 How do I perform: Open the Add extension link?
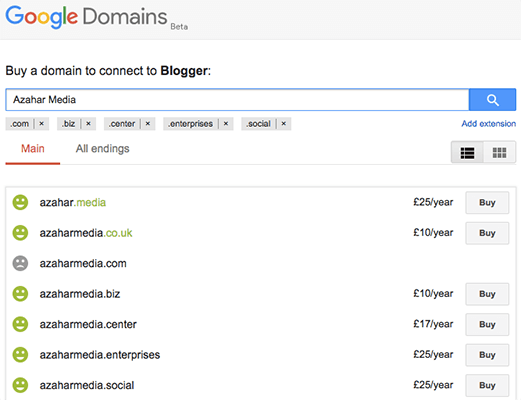click(x=489, y=124)
